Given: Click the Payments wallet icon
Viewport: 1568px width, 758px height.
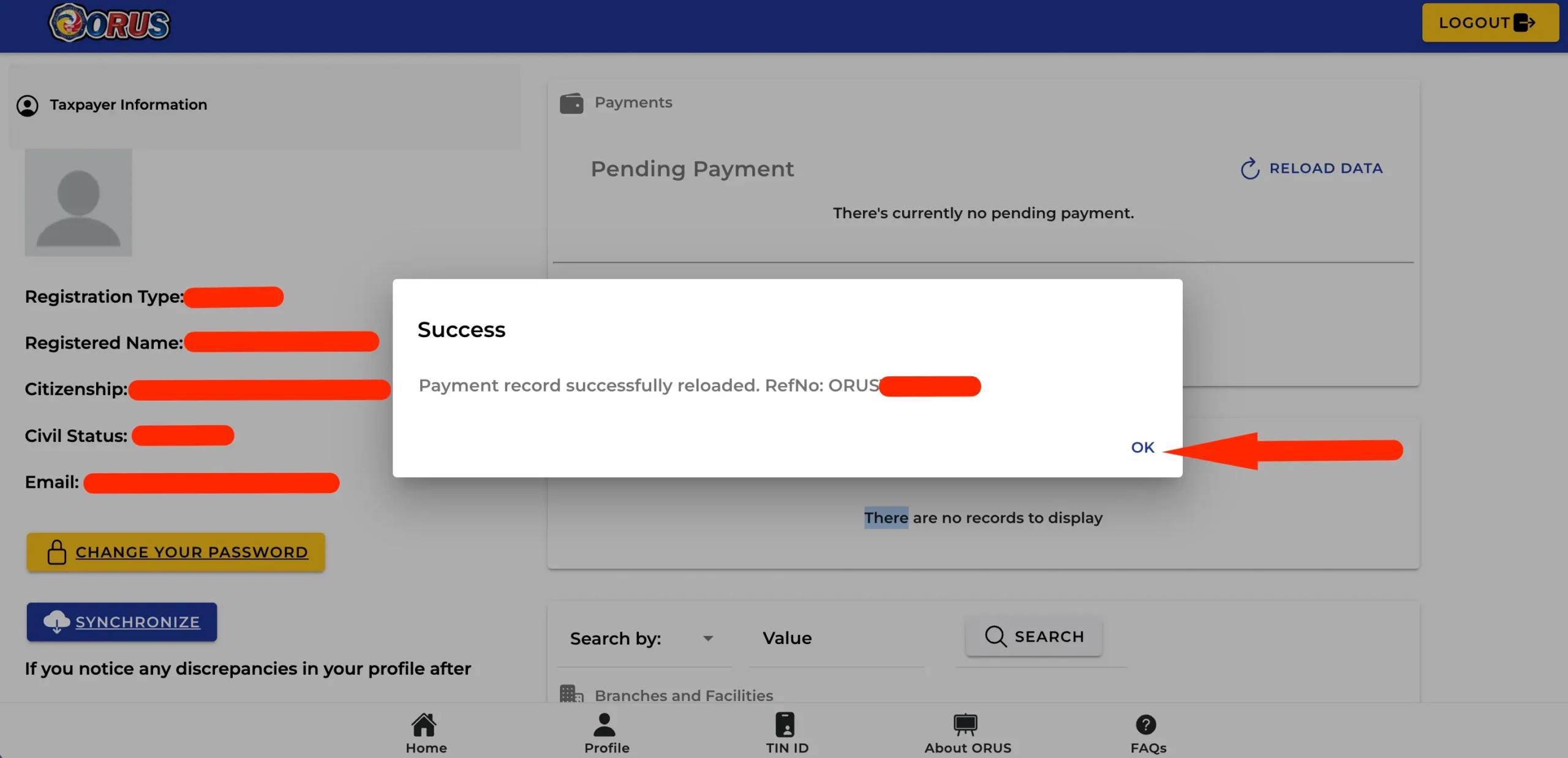Looking at the screenshot, I should tap(571, 103).
